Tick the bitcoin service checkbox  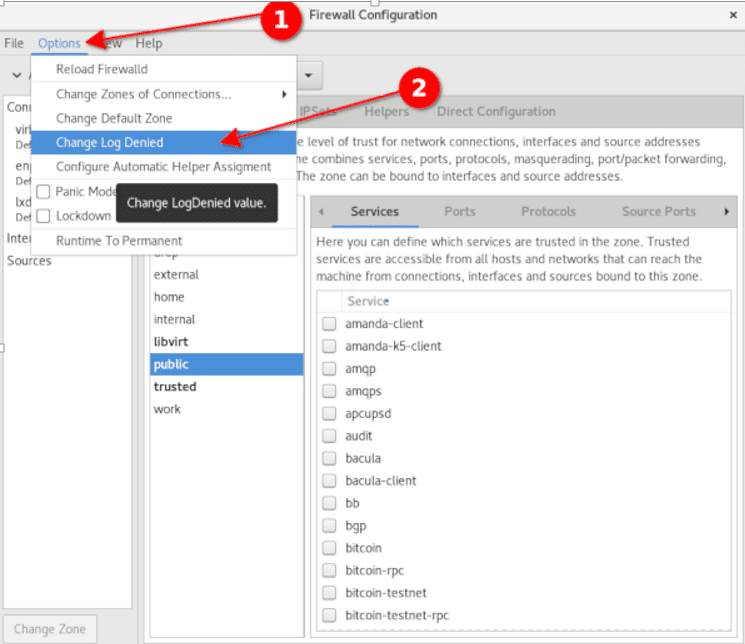pyautogui.click(x=329, y=548)
